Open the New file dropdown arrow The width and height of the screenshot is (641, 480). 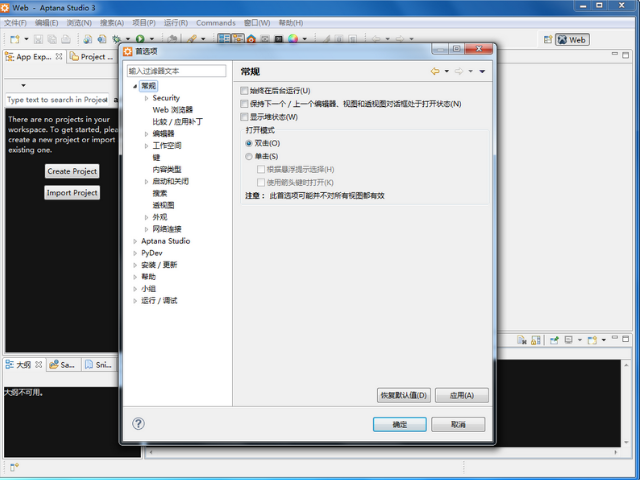pos(26,39)
